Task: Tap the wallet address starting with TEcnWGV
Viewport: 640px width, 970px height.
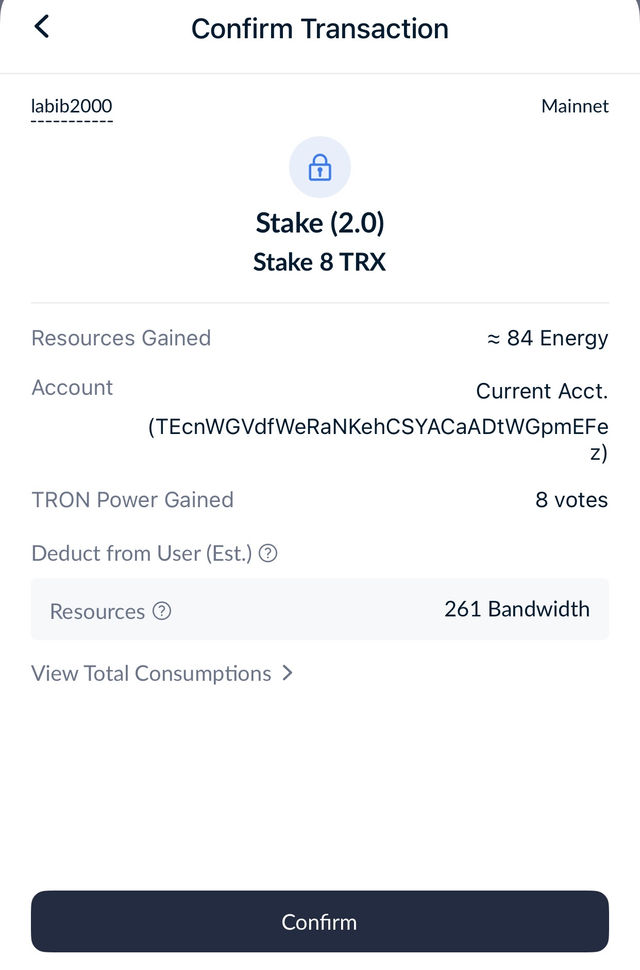Action: coord(378,427)
